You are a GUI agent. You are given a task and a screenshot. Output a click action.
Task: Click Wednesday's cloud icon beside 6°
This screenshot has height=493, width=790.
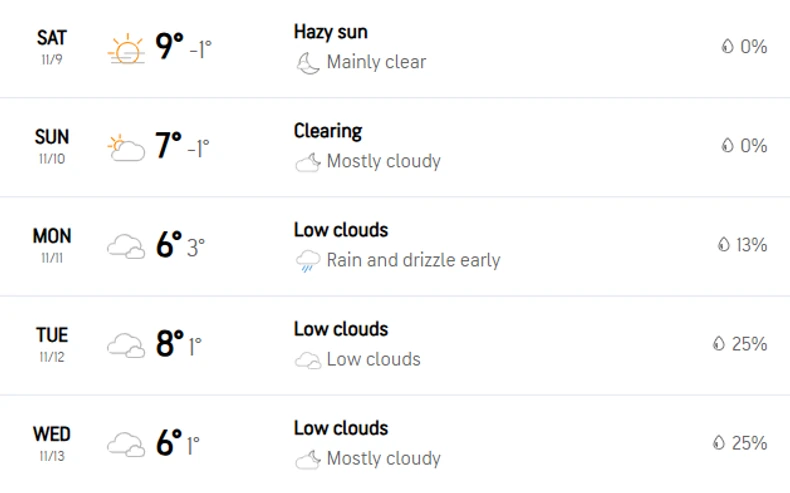(x=126, y=444)
